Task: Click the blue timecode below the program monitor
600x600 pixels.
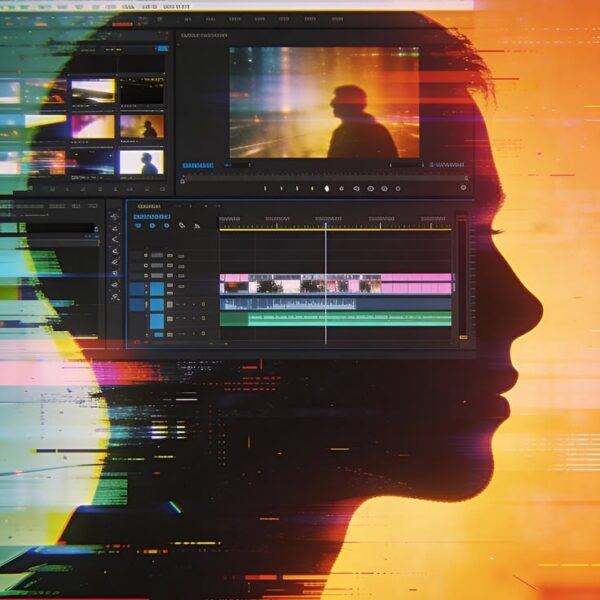Action: (x=198, y=165)
